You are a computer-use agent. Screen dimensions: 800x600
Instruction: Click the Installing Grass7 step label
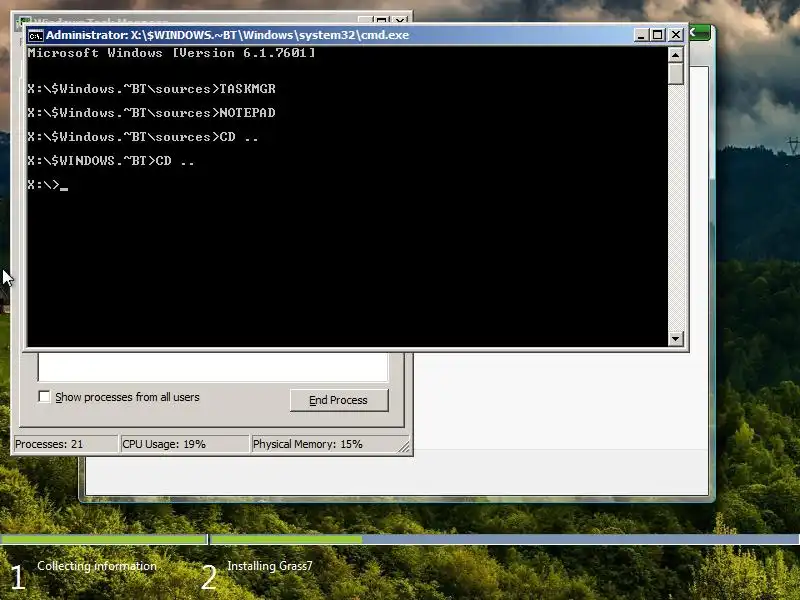pos(270,566)
